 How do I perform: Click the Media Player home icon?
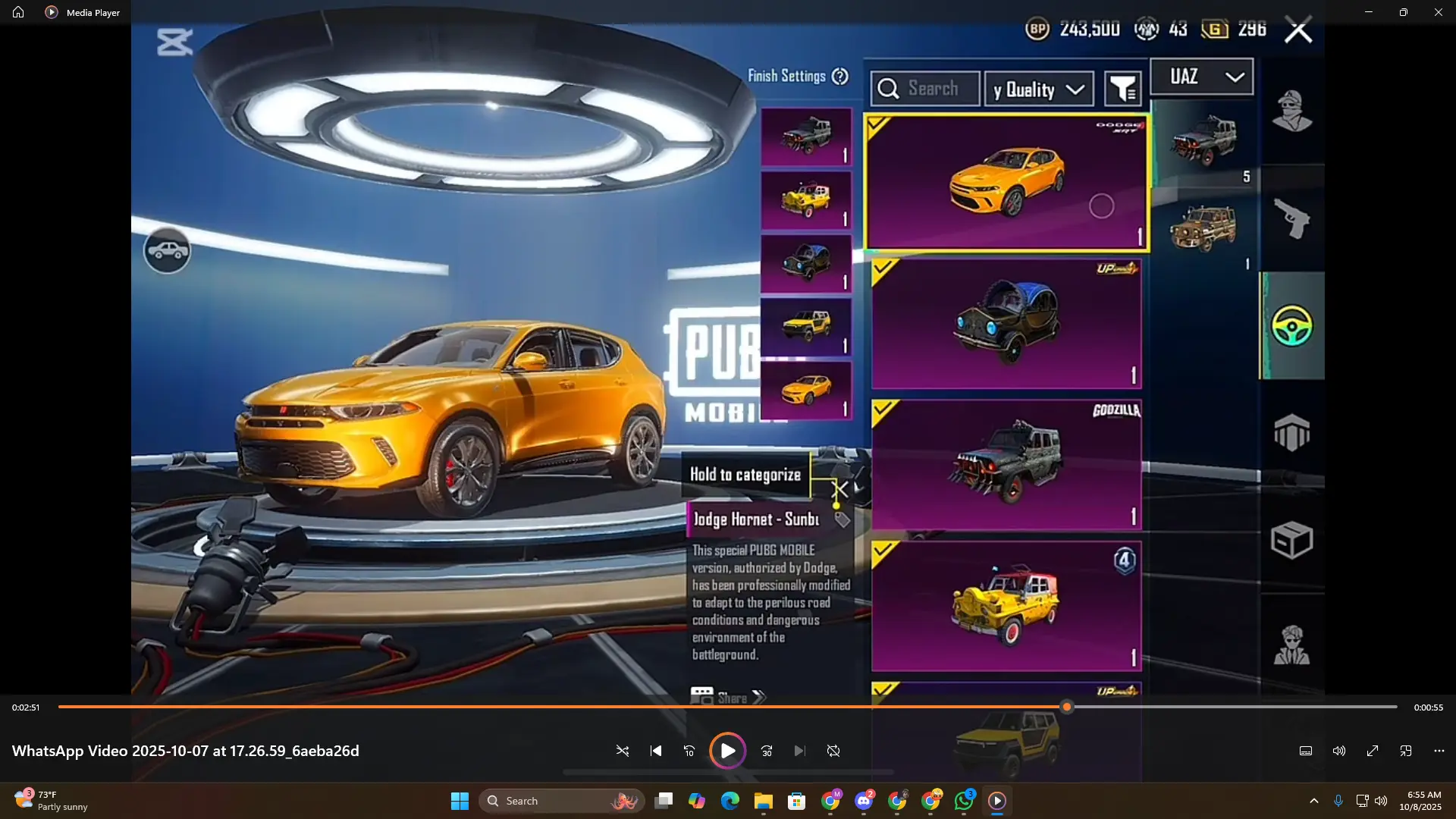[18, 12]
